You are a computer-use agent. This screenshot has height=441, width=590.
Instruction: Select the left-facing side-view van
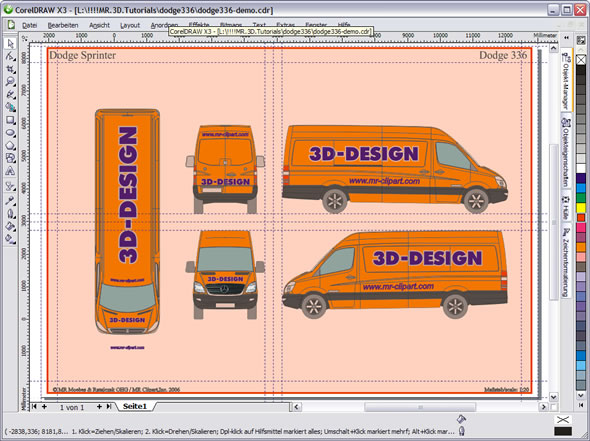[x=395, y=275]
